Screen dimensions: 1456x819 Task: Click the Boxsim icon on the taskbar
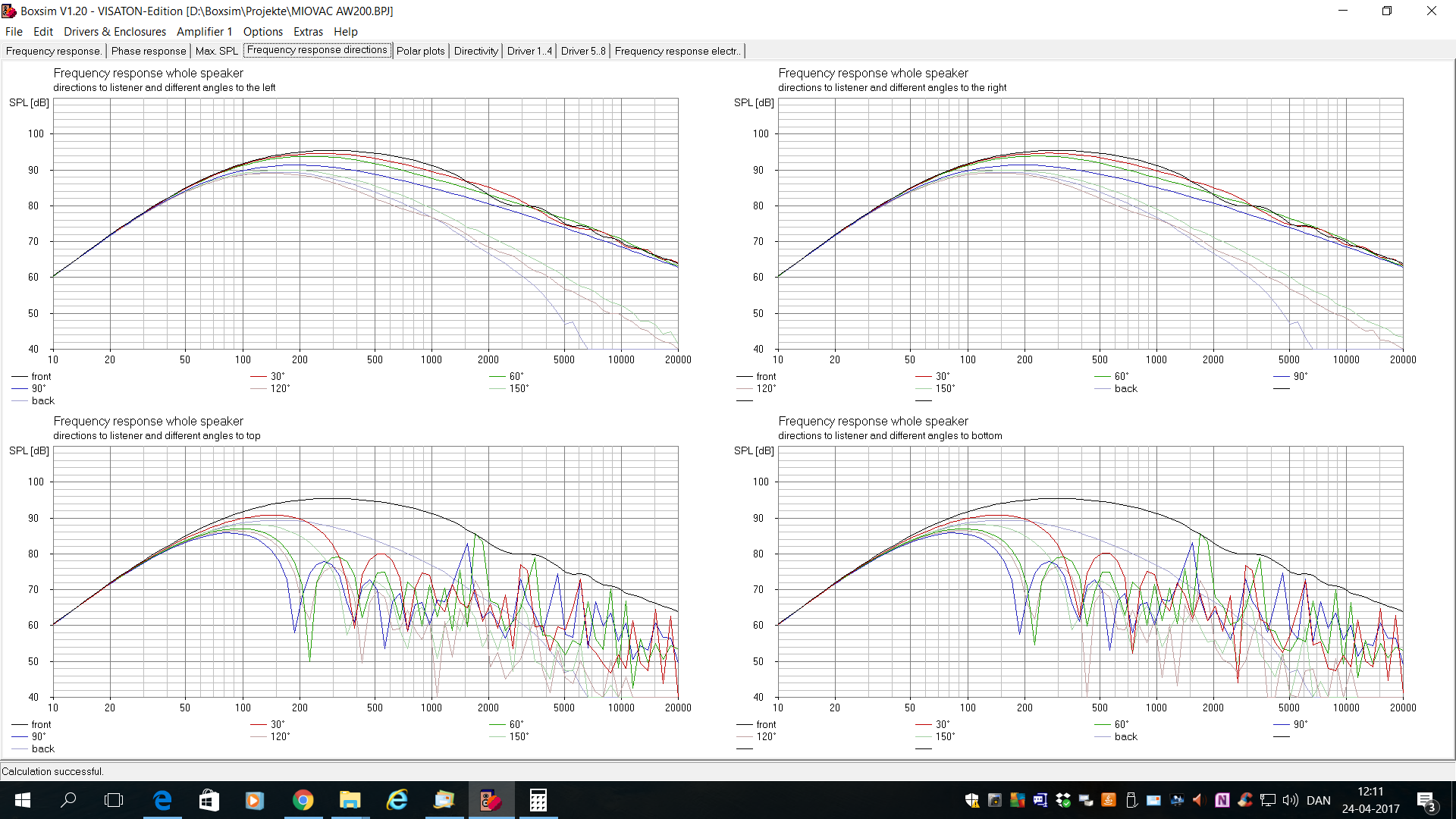491,800
